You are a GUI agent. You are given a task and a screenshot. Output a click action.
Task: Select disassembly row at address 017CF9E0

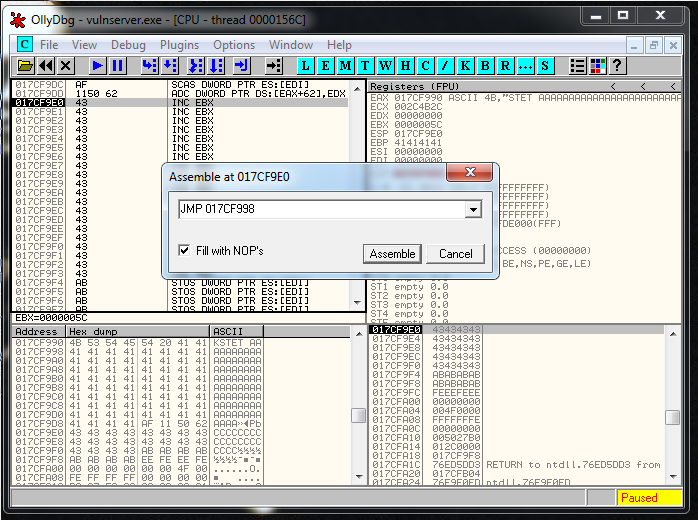tap(180, 102)
